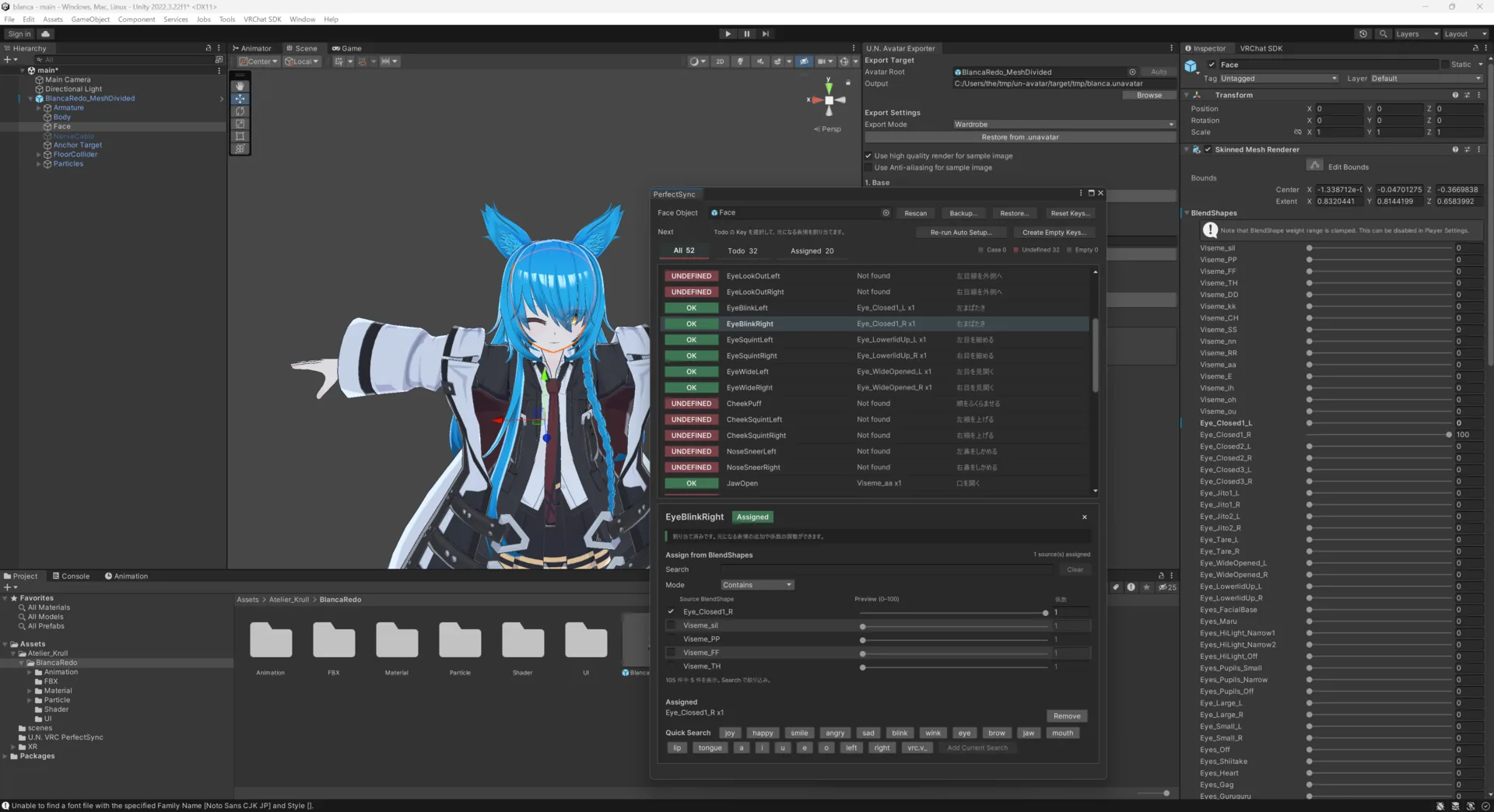Switch to the Animator tab

point(252,48)
